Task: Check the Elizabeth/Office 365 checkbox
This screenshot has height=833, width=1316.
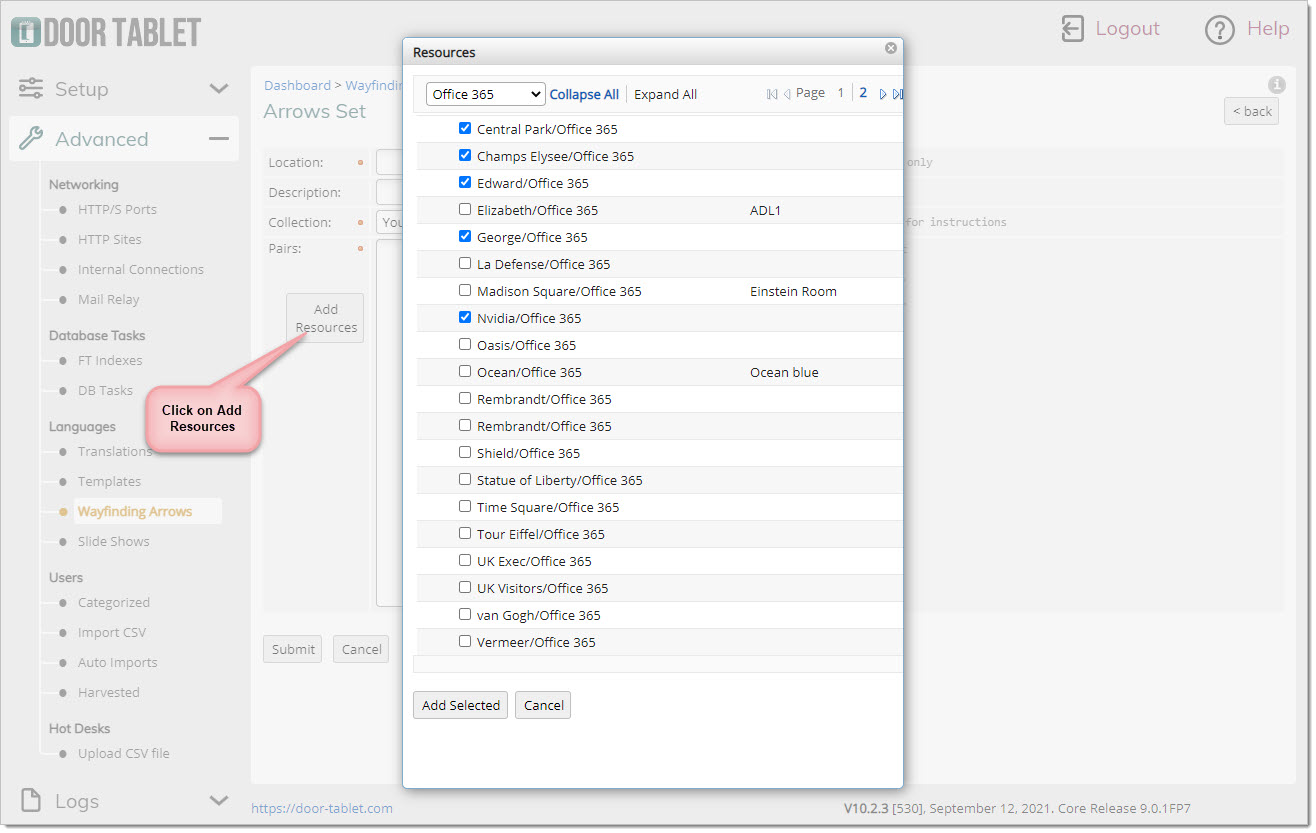Action: 465,209
